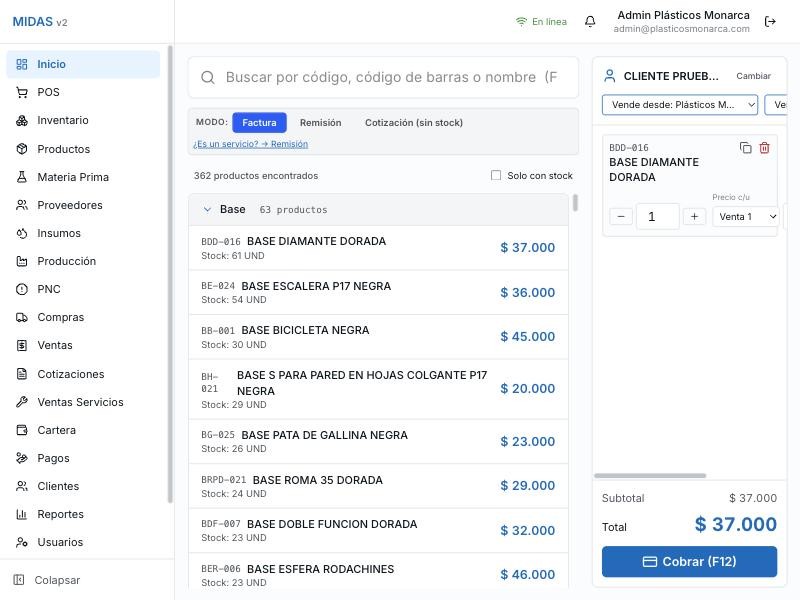This screenshot has height=600, width=800.
Task: Add BASE PATA DE GALLINA NEGRA
Action: coord(378,441)
